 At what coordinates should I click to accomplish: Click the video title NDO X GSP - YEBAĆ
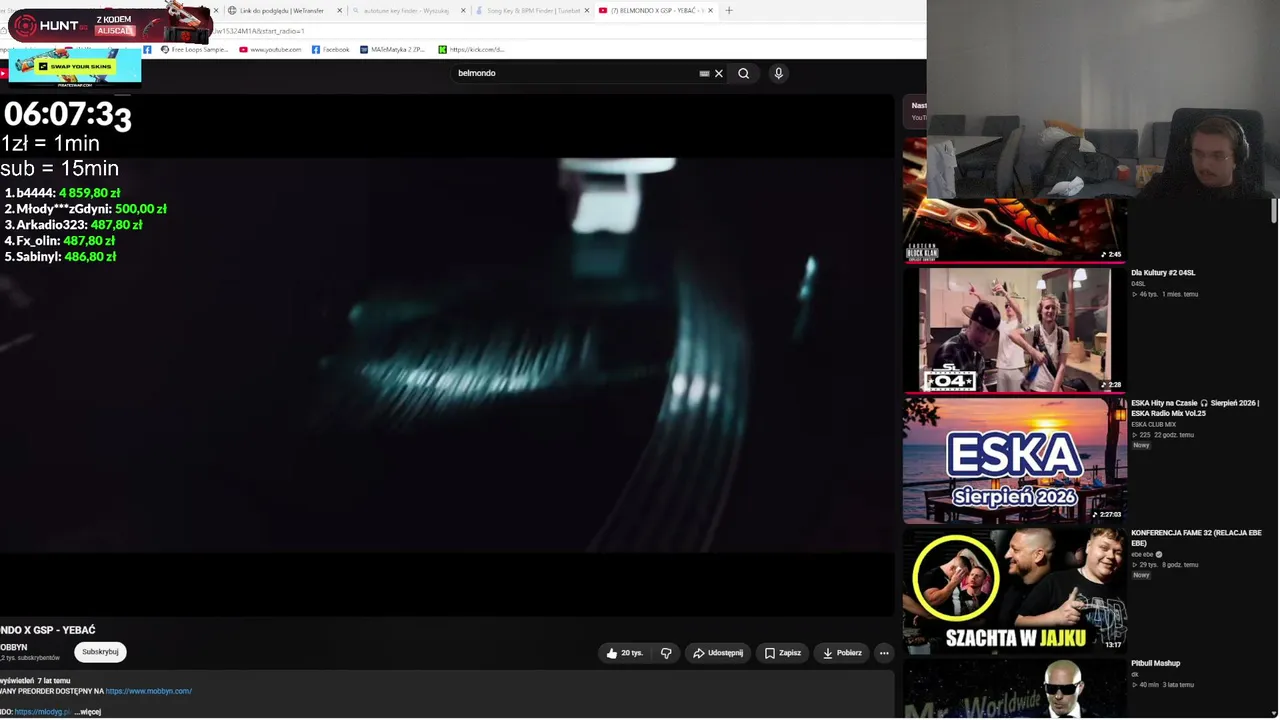[48, 630]
